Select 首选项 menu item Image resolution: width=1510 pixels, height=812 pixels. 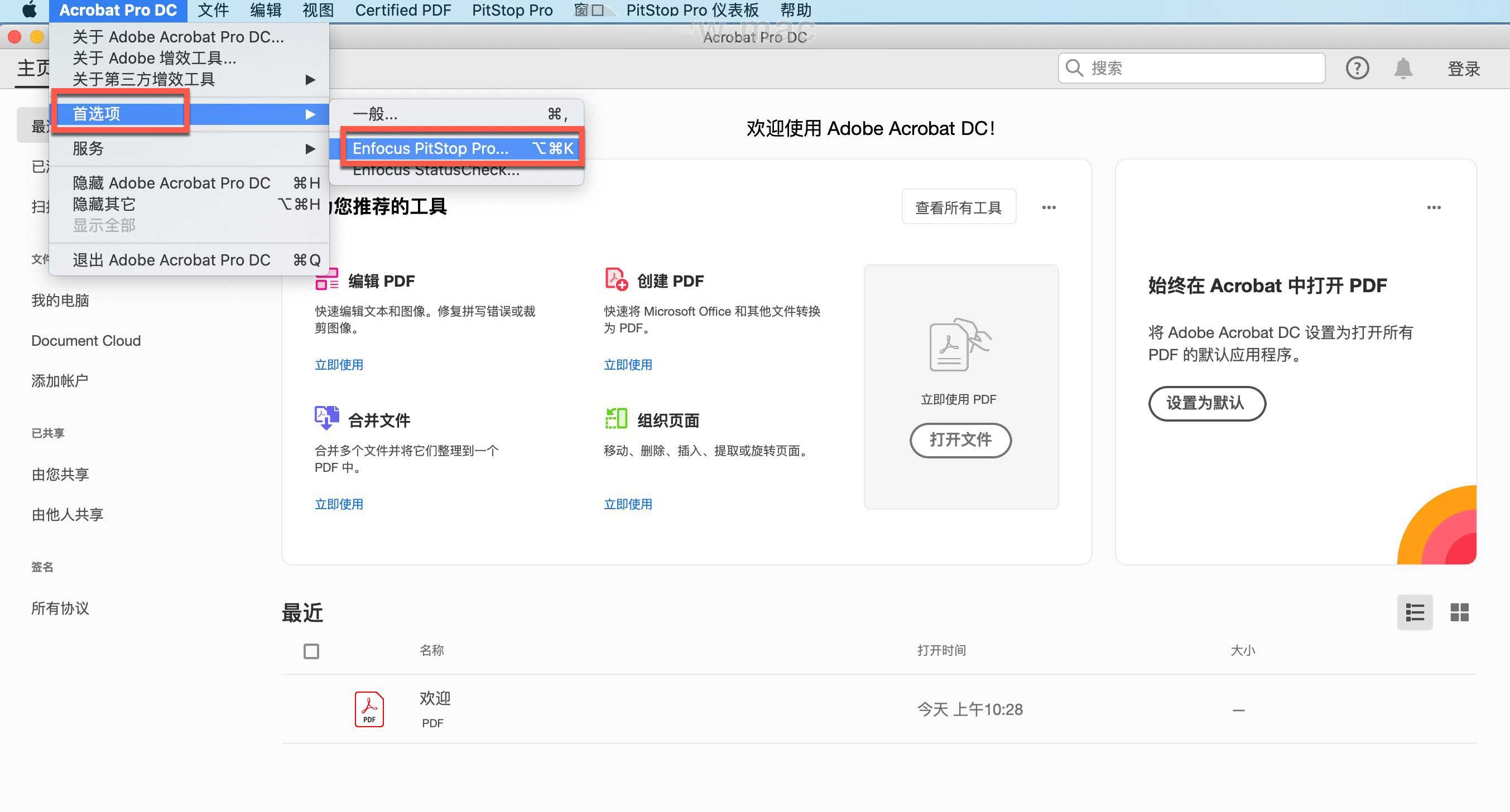pos(189,114)
